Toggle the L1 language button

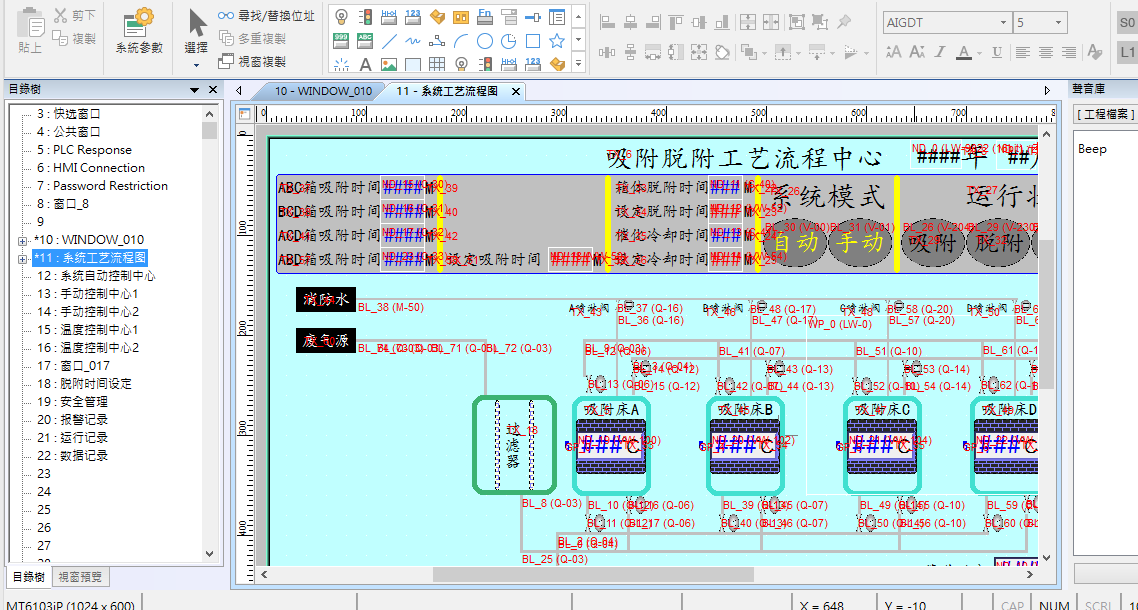coord(1127,52)
